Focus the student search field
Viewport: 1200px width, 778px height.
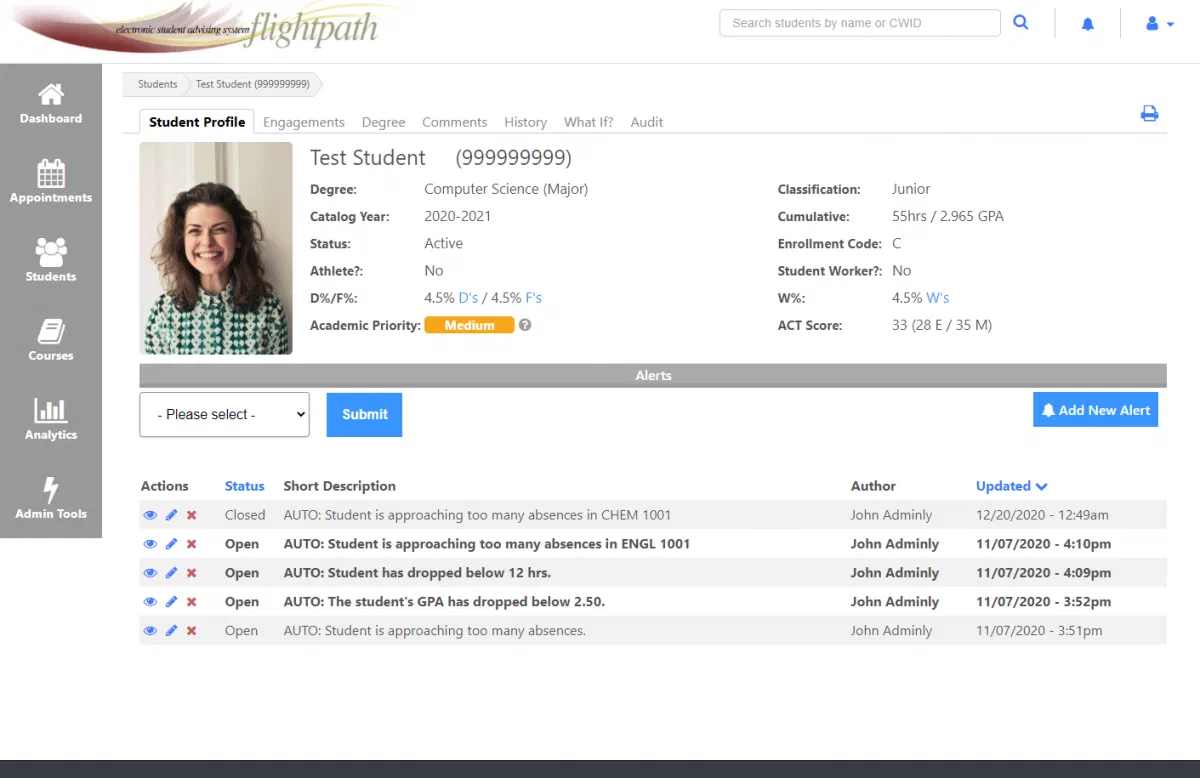tap(860, 23)
